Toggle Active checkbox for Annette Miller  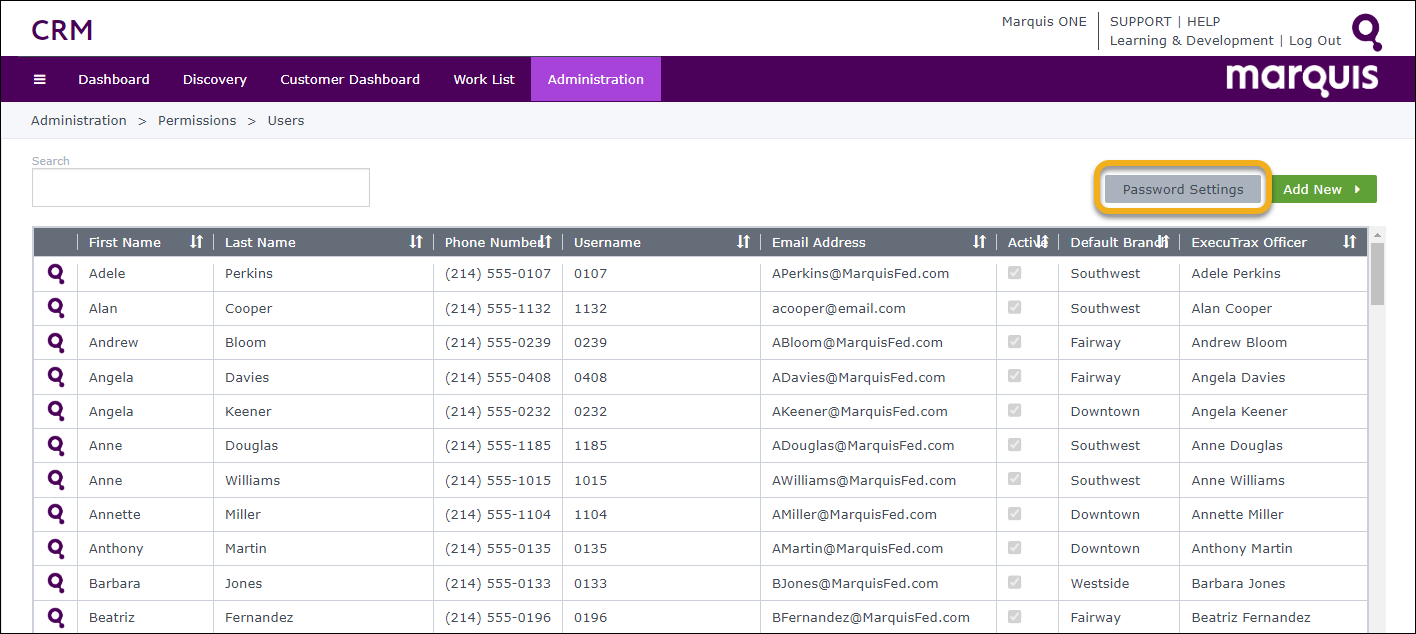click(1014, 514)
